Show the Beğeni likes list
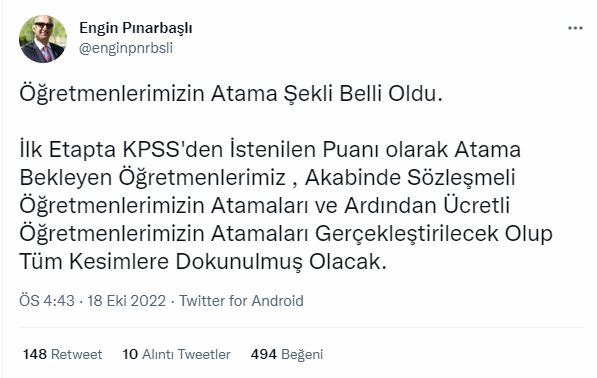Viewport: 597px width, 378px height. [302, 354]
